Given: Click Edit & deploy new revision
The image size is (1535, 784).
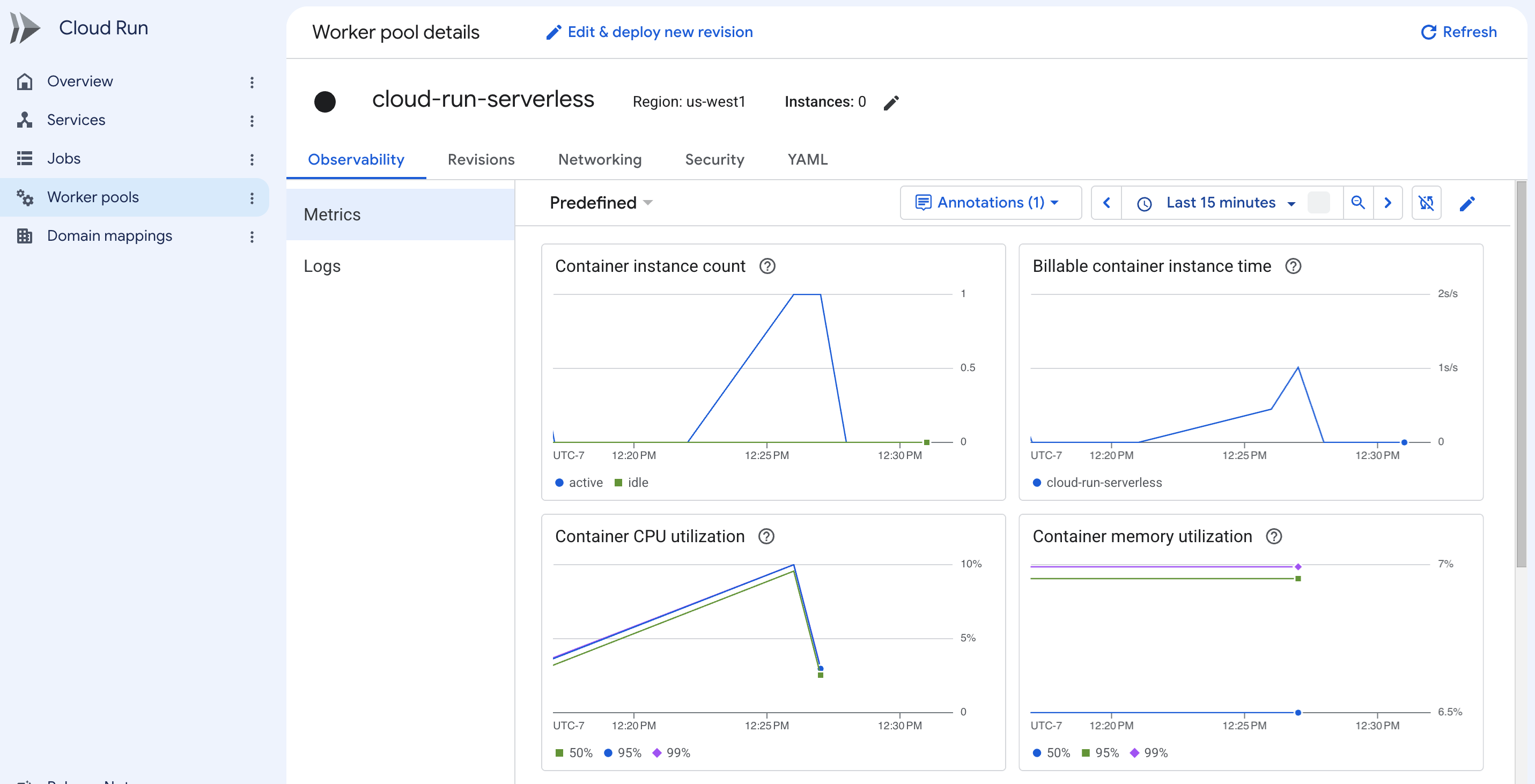Looking at the screenshot, I should click(649, 32).
